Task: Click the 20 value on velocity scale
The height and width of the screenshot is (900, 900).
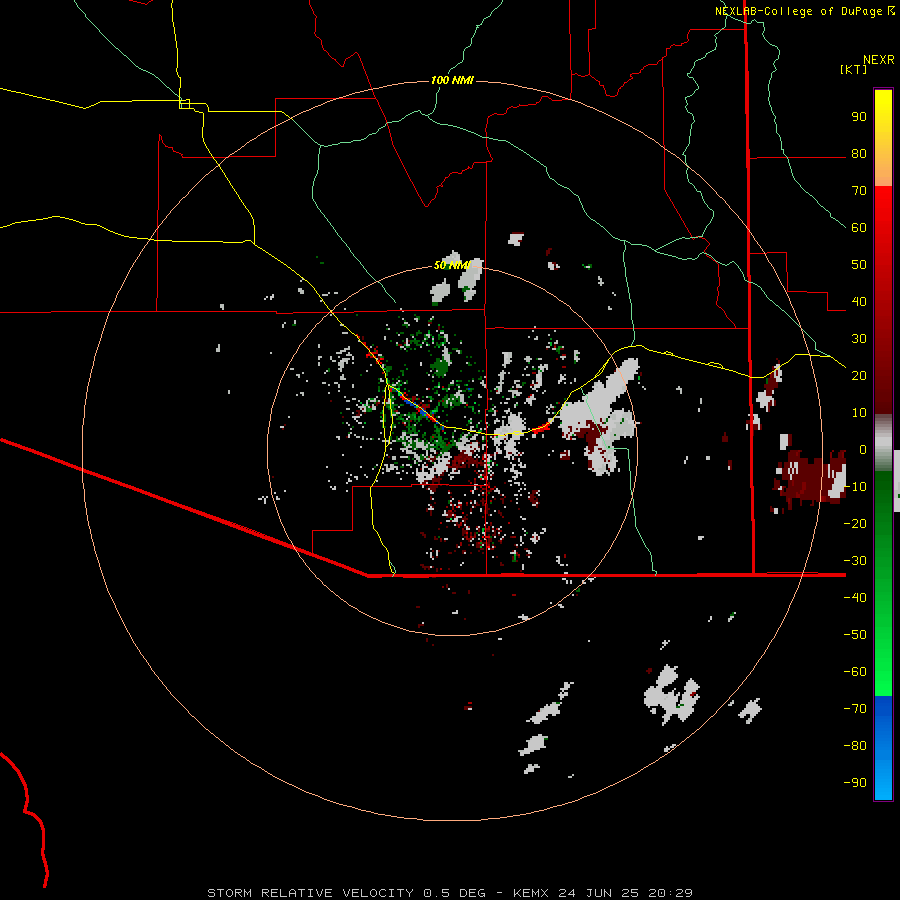Action: coord(859,375)
